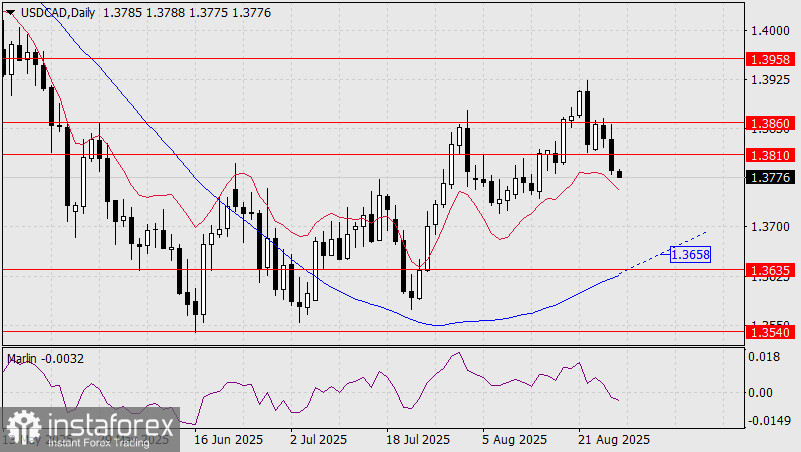Click the 2 Jul 2025 date label
Image resolution: width=801 pixels, height=452 pixels.
pos(318,439)
